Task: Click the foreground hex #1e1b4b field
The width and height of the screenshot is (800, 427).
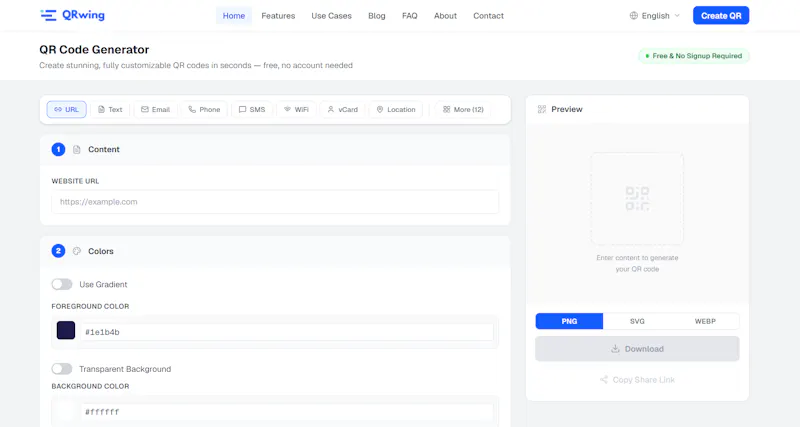Action: click(x=287, y=332)
